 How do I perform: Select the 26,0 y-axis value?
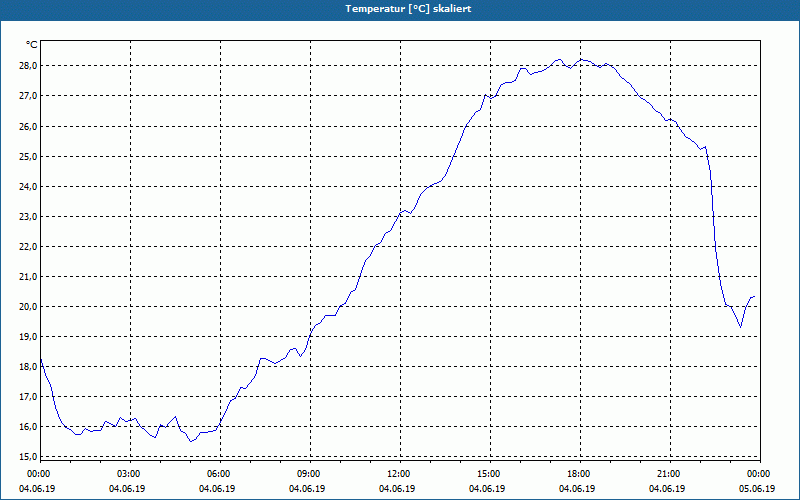[29, 126]
